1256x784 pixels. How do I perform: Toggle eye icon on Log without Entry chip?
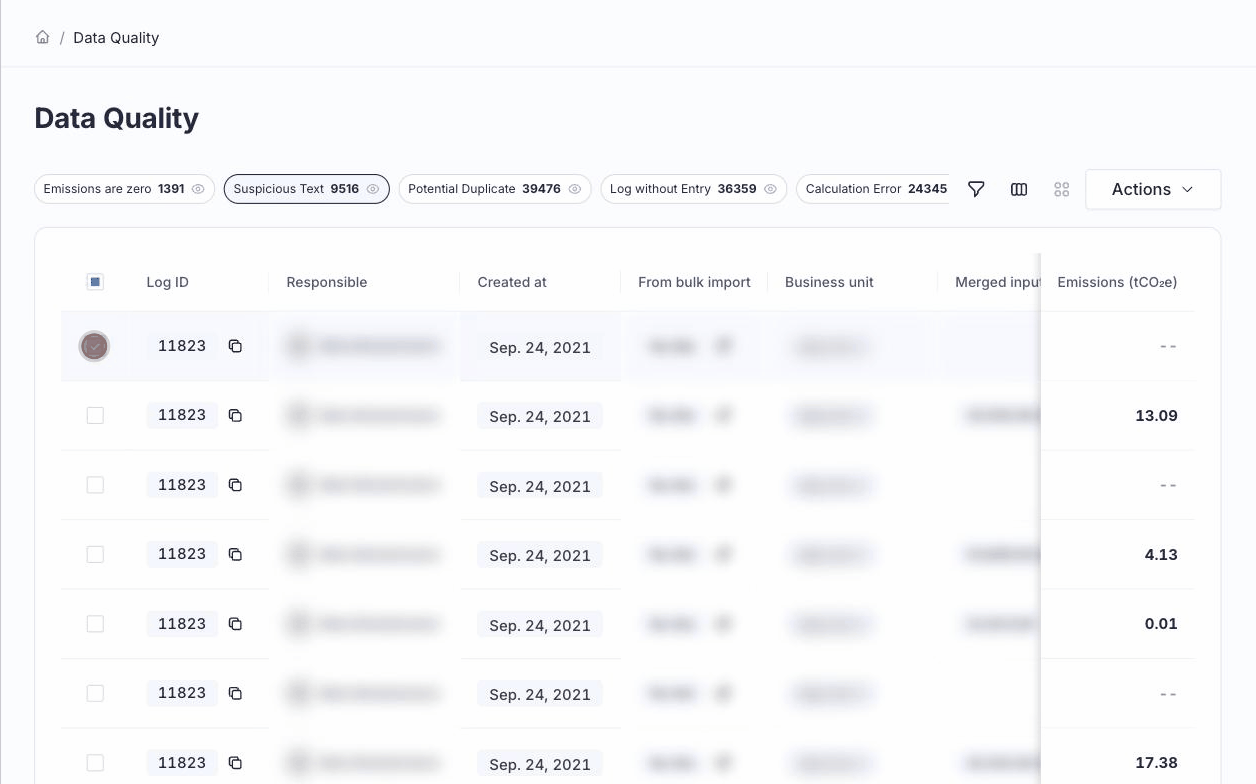770,189
